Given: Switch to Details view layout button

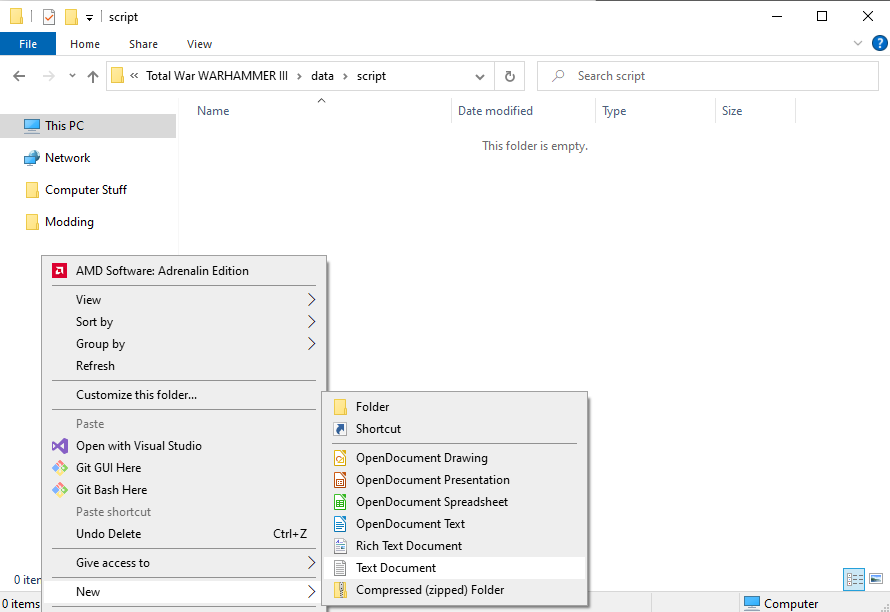Looking at the screenshot, I should click(x=854, y=579).
